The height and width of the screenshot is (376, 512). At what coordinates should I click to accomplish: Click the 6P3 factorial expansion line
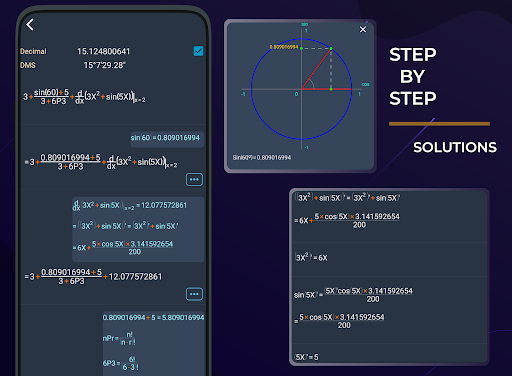(x=121, y=363)
